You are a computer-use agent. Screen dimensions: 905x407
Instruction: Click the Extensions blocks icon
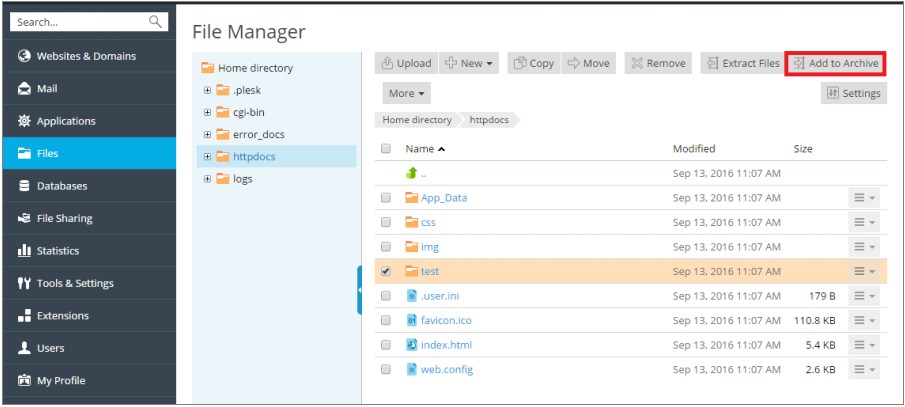pyautogui.click(x=24, y=315)
